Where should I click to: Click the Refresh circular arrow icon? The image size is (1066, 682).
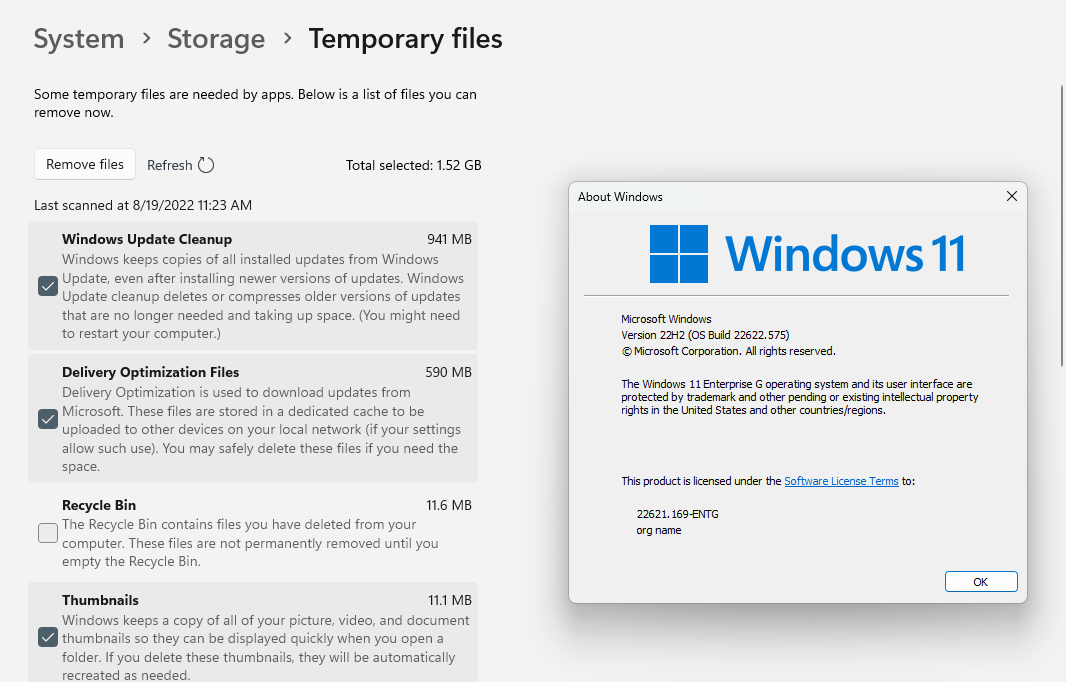click(206, 165)
